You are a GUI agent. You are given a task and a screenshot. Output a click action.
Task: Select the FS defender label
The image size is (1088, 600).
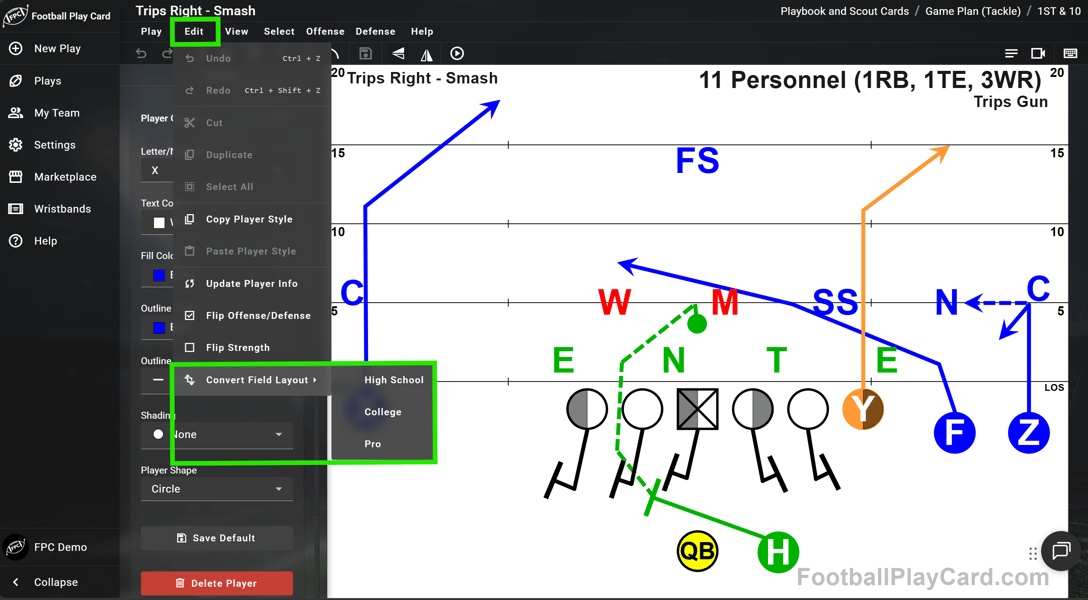point(697,161)
